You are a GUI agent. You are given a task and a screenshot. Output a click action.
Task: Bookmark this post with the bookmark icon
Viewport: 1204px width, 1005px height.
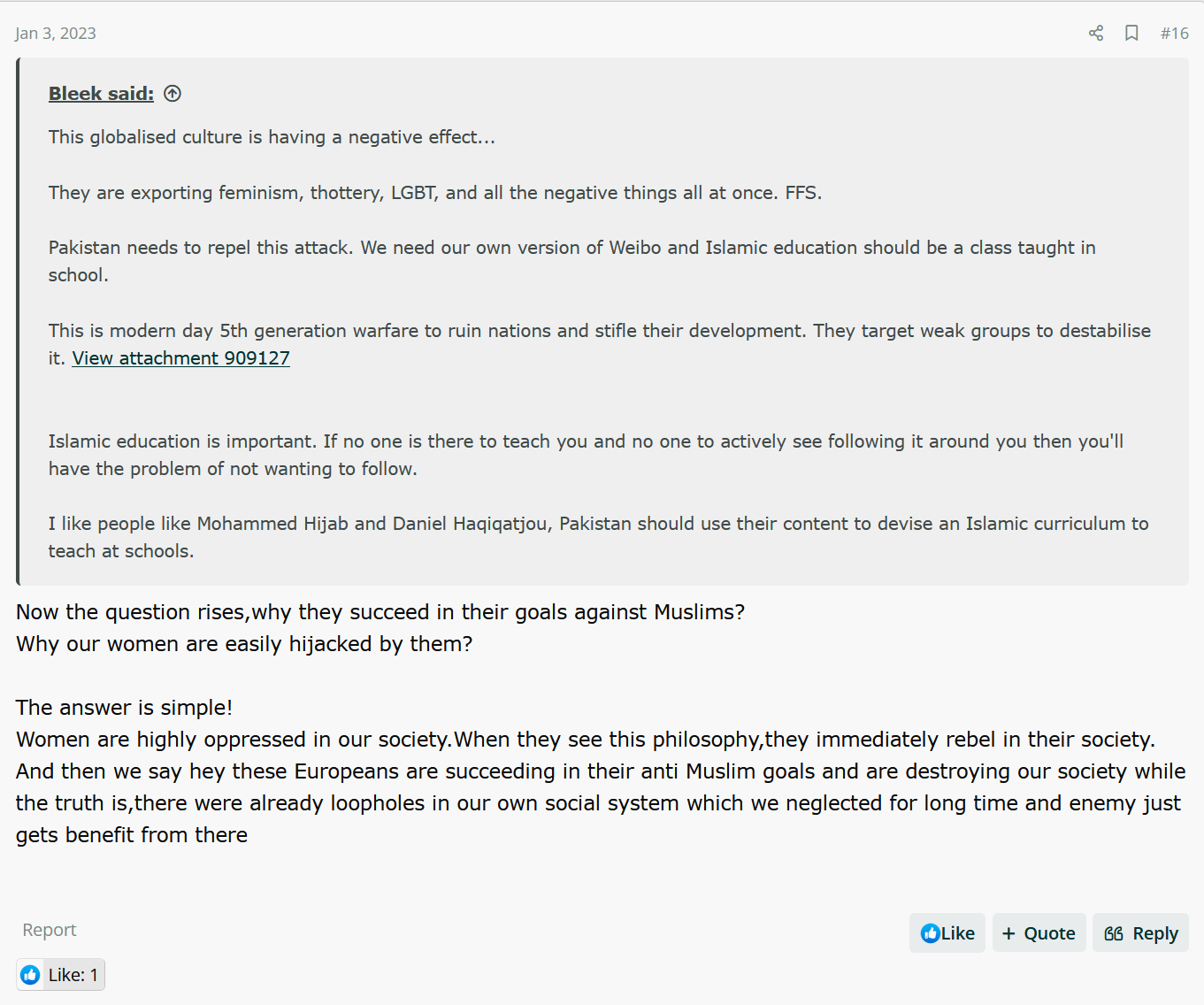tap(1131, 34)
